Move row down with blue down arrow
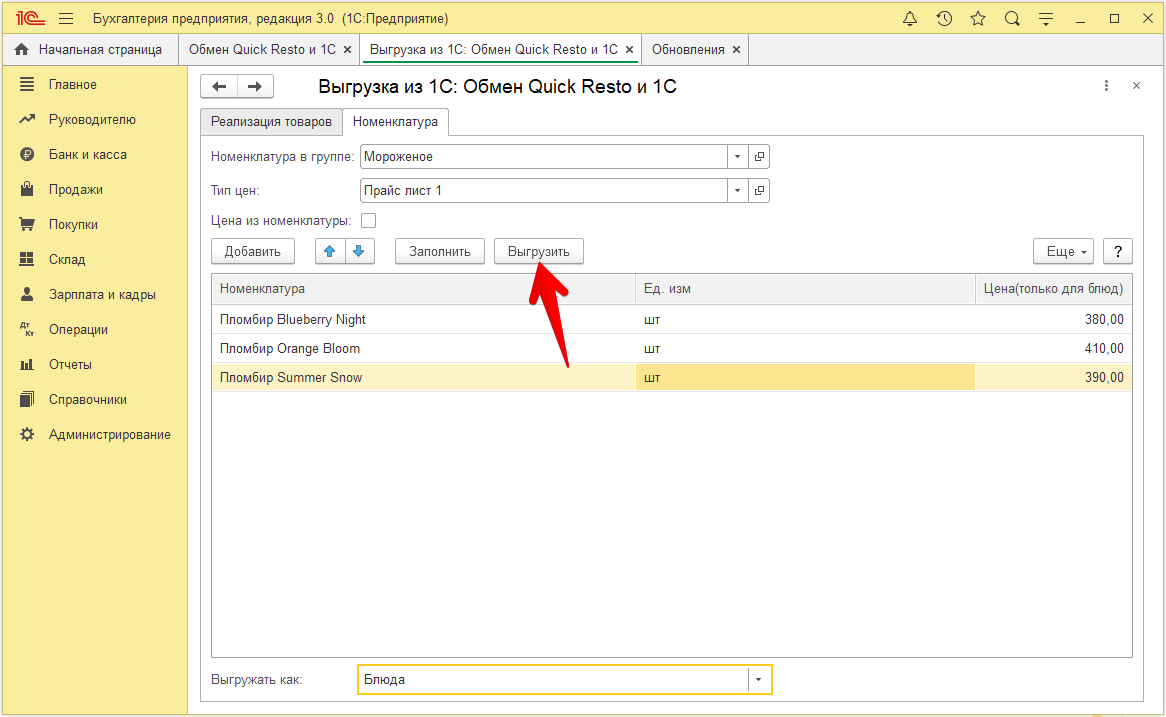 359,251
